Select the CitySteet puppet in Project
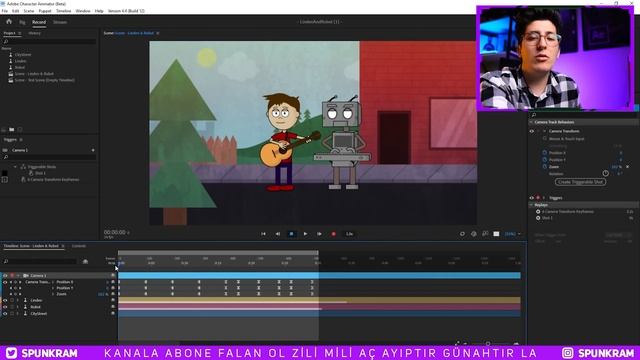Image resolution: width=640 pixels, height=360 pixels. click(x=23, y=54)
